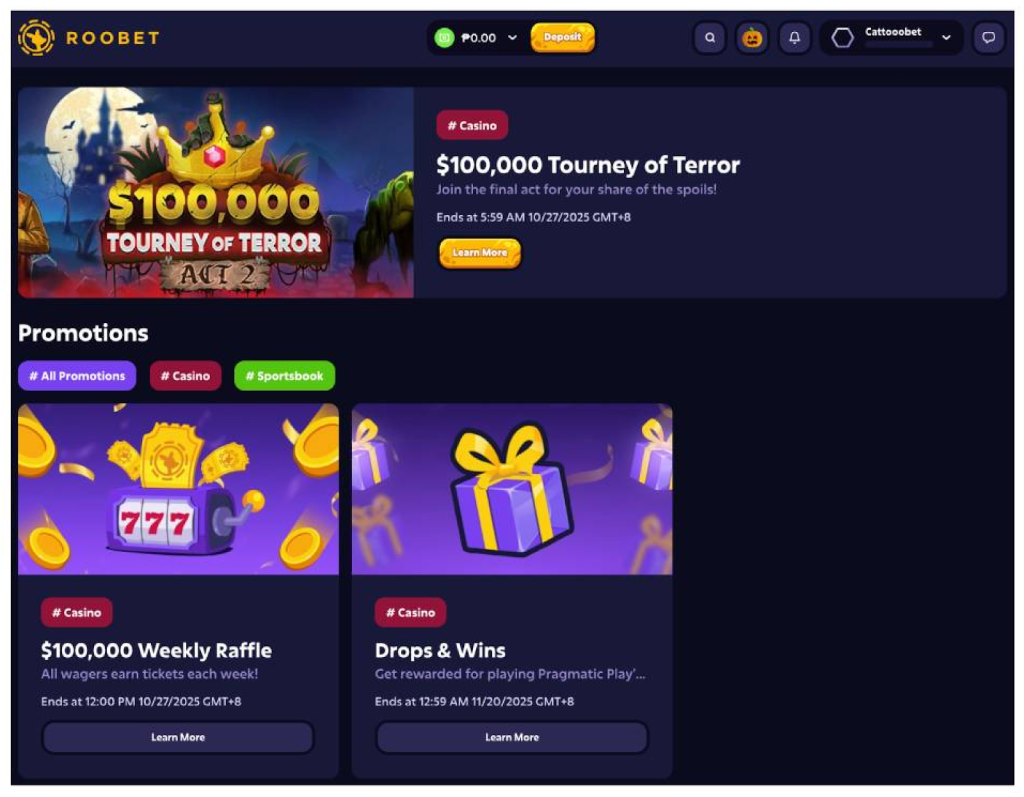
Task: Open the search magnifier icon
Action: [710, 38]
